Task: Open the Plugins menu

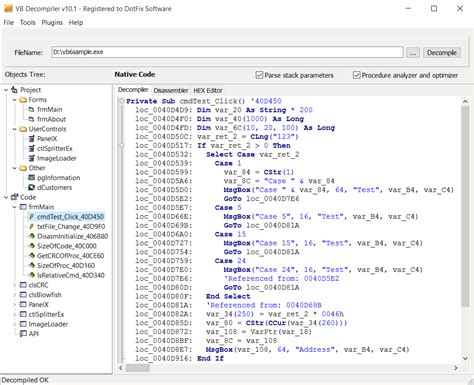Action: click(52, 23)
